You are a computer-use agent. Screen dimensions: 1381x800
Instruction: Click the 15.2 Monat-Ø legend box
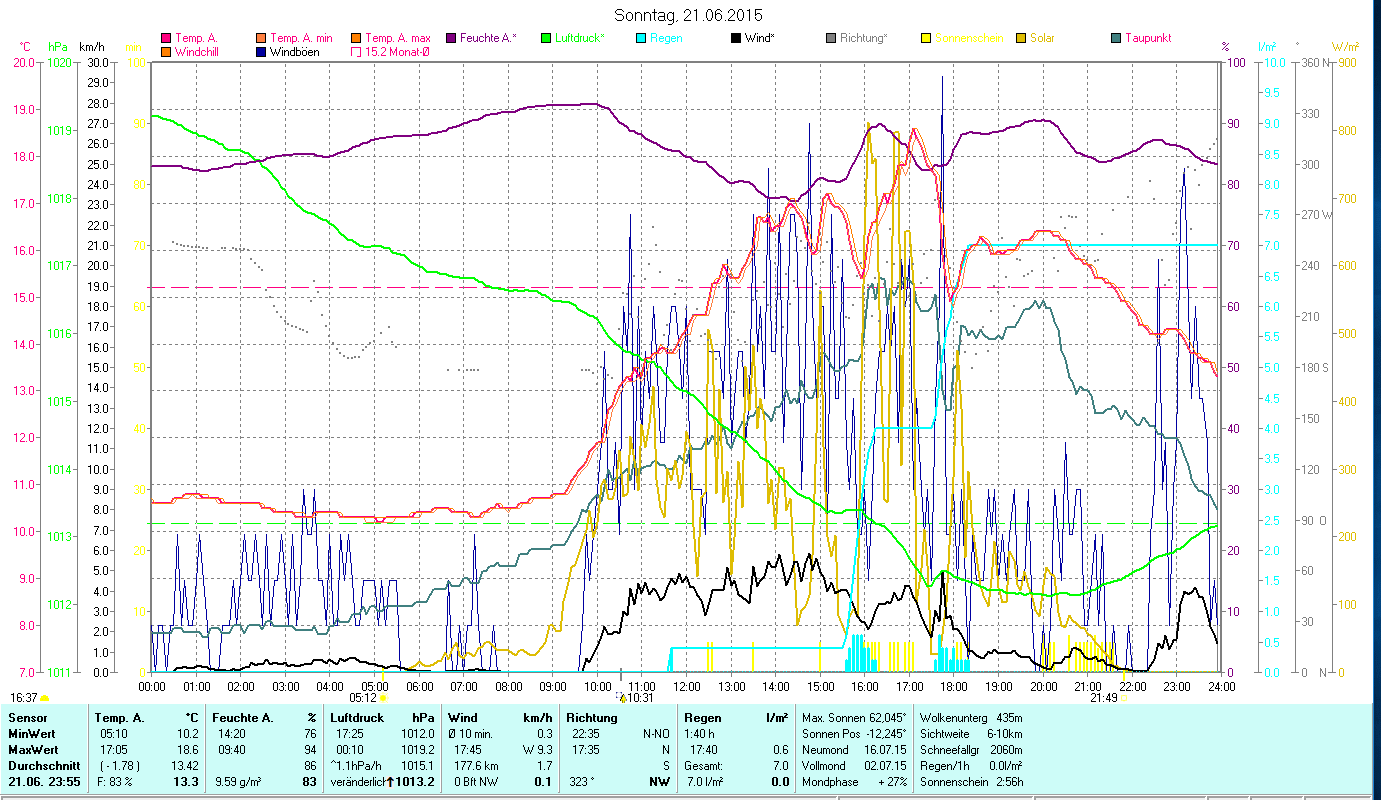[x=355, y=52]
